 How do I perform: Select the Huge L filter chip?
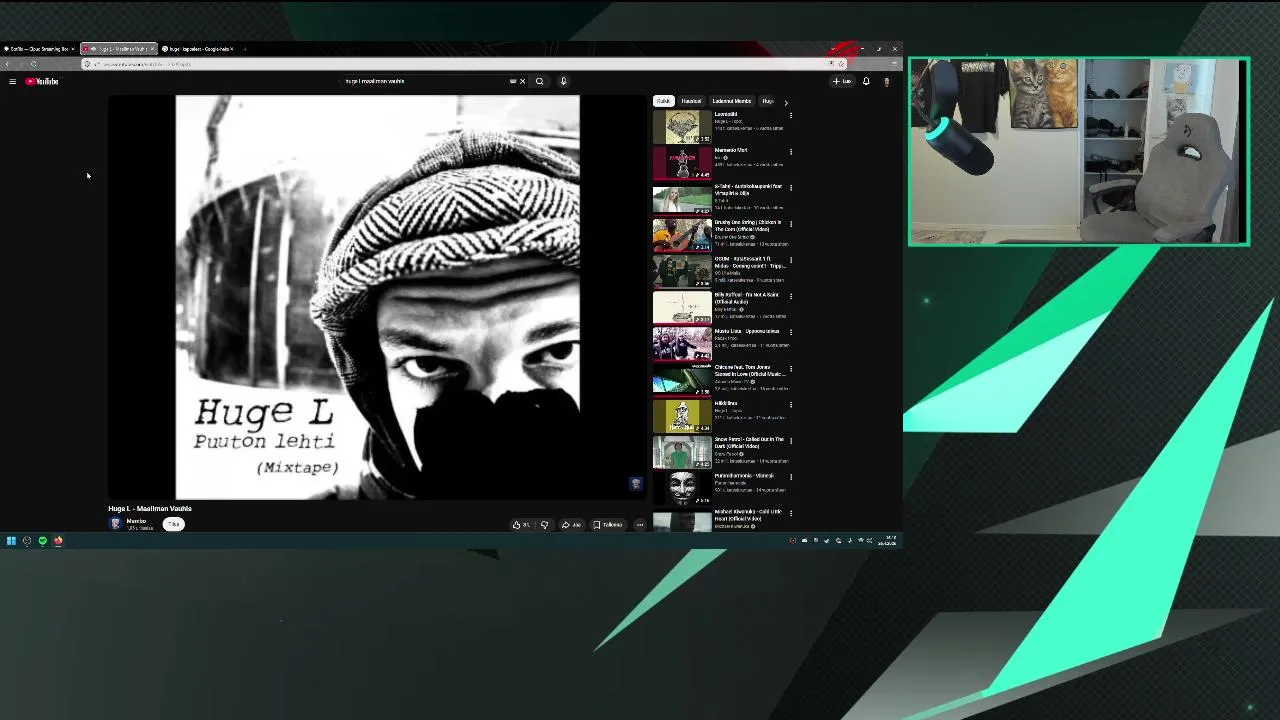pos(768,101)
